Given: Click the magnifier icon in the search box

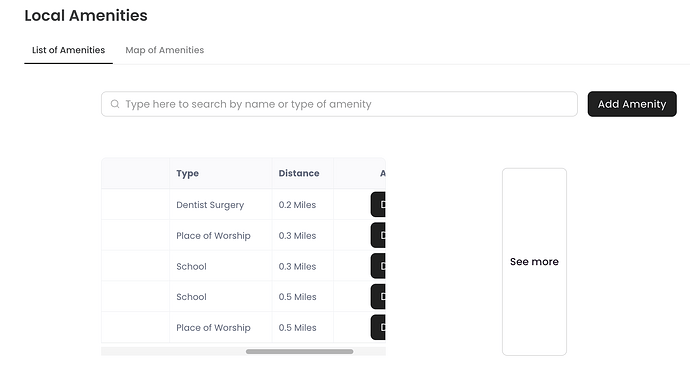Looking at the screenshot, I should coord(115,104).
